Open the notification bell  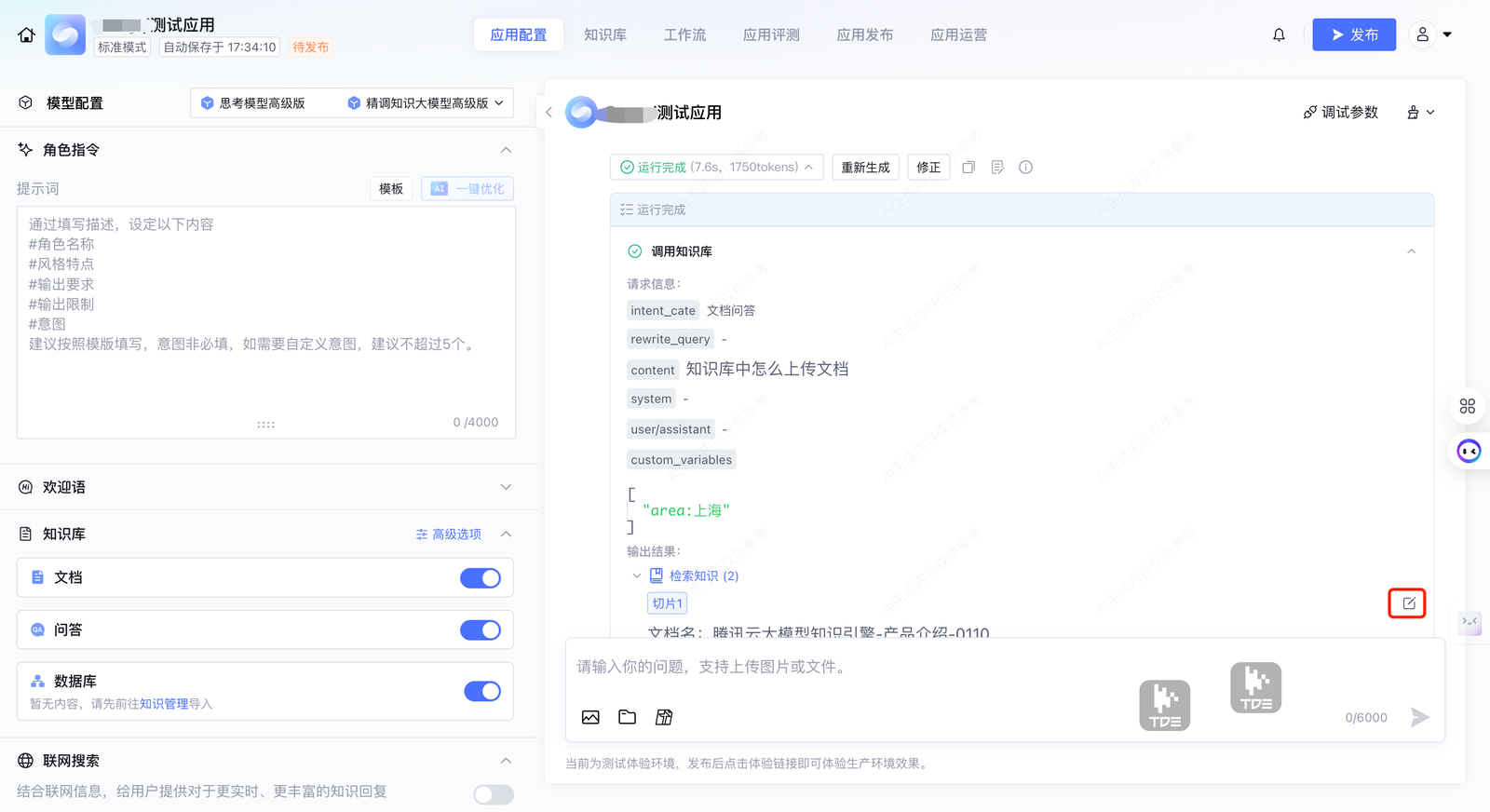click(1279, 35)
